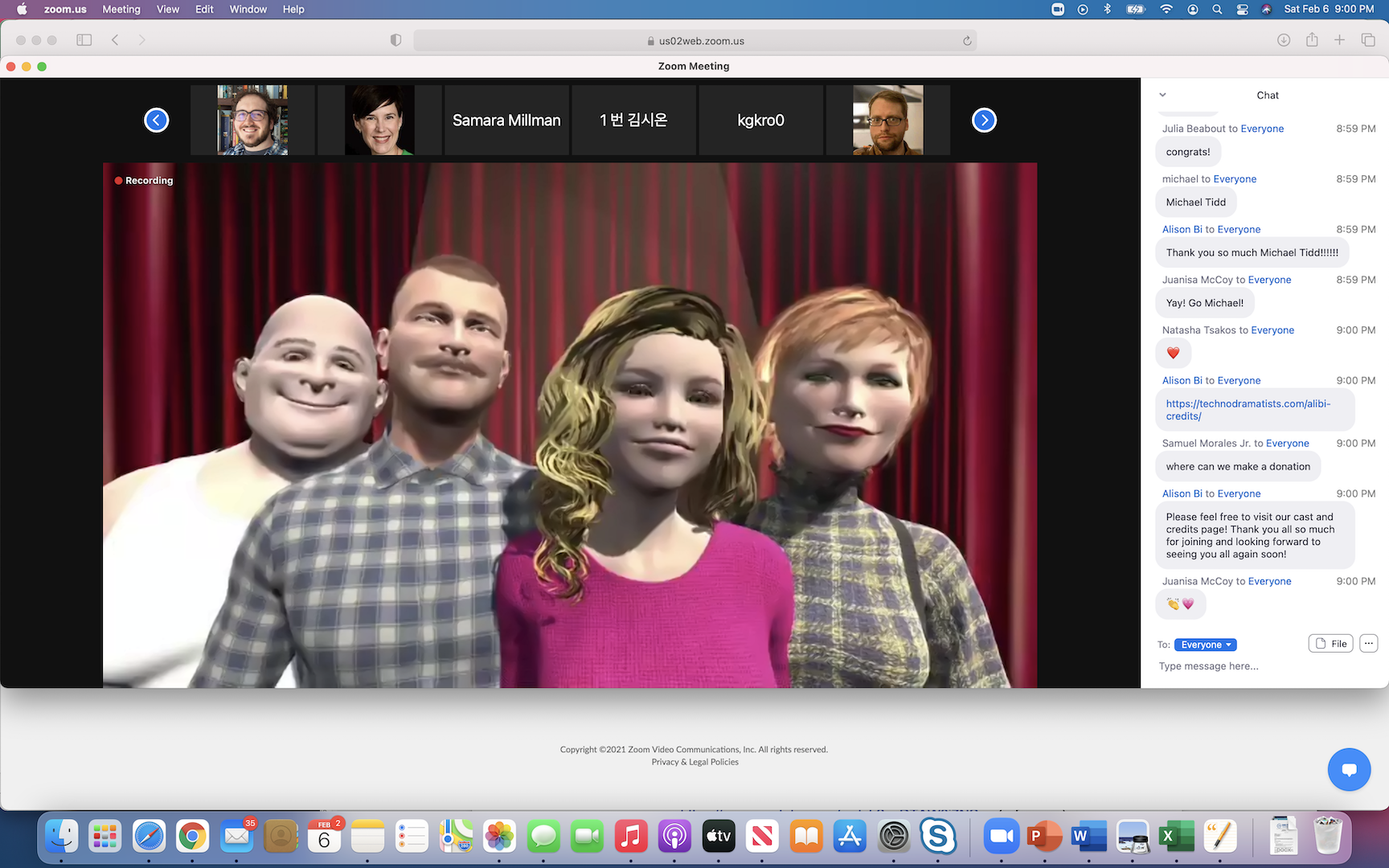Toggle Safari sidebar panel
The image size is (1389, 868).
[x=84, y=40]
